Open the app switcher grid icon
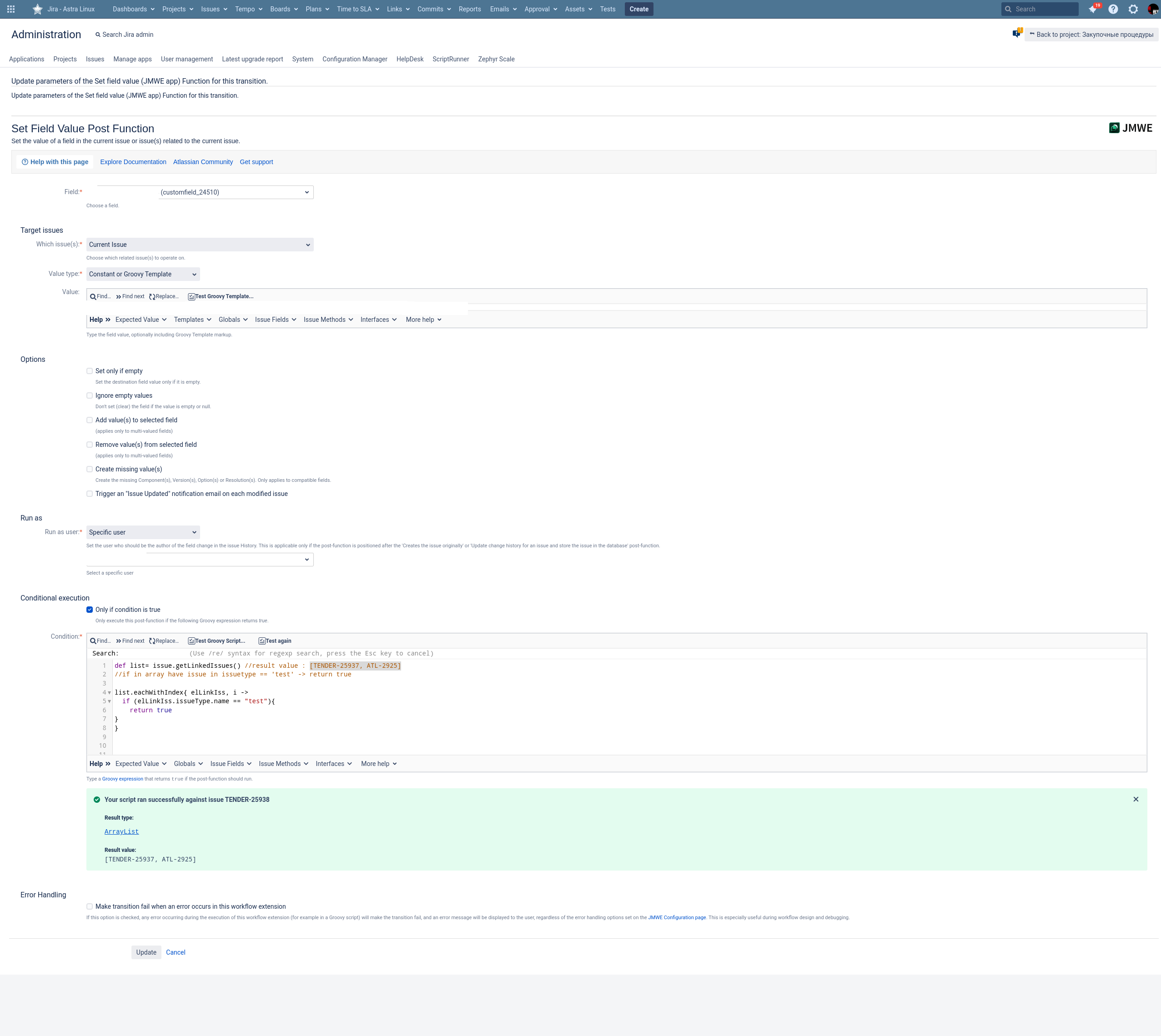 (x=11, y=9)
